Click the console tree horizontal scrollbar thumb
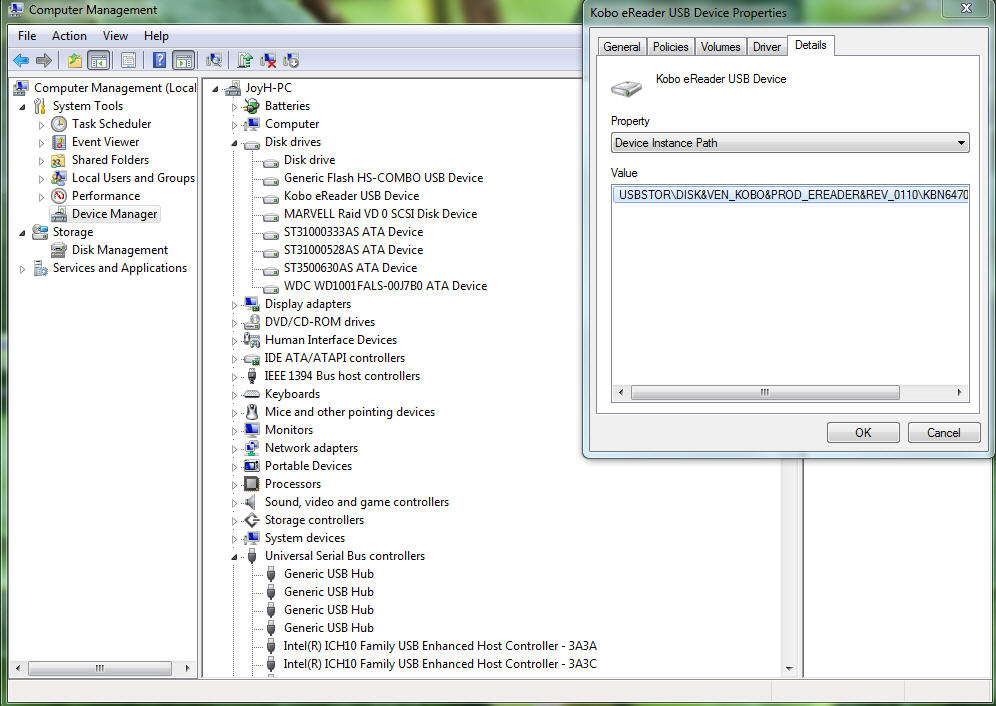 point(100,669)
